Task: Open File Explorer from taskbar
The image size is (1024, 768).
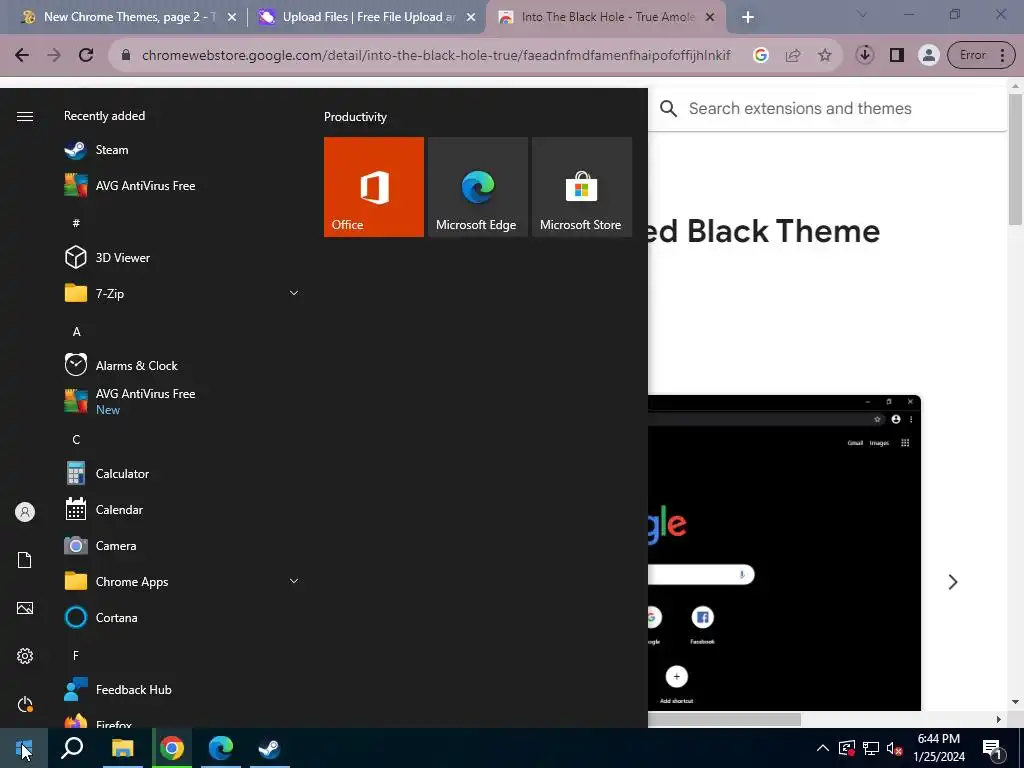Action: click(122, 748)
